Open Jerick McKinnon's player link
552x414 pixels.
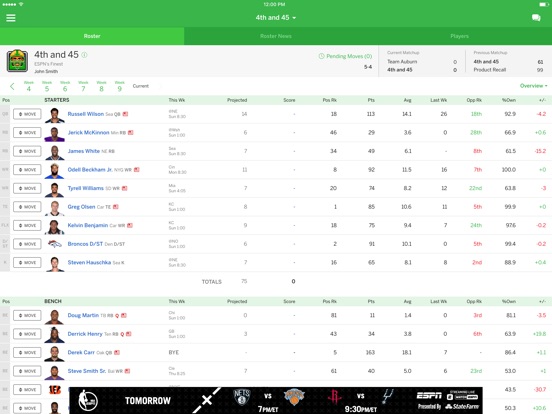coord(88,133)
